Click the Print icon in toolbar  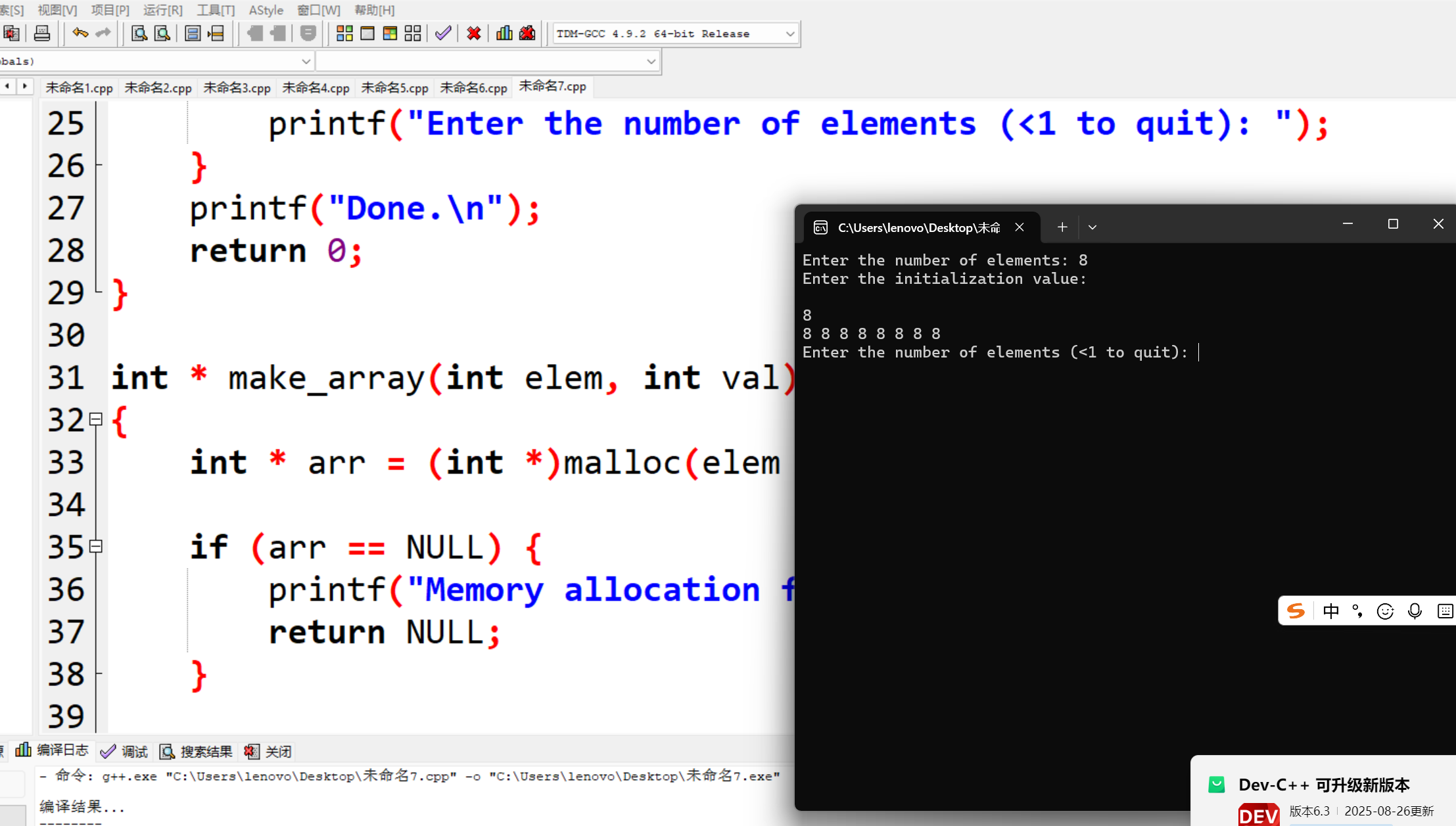42,34
